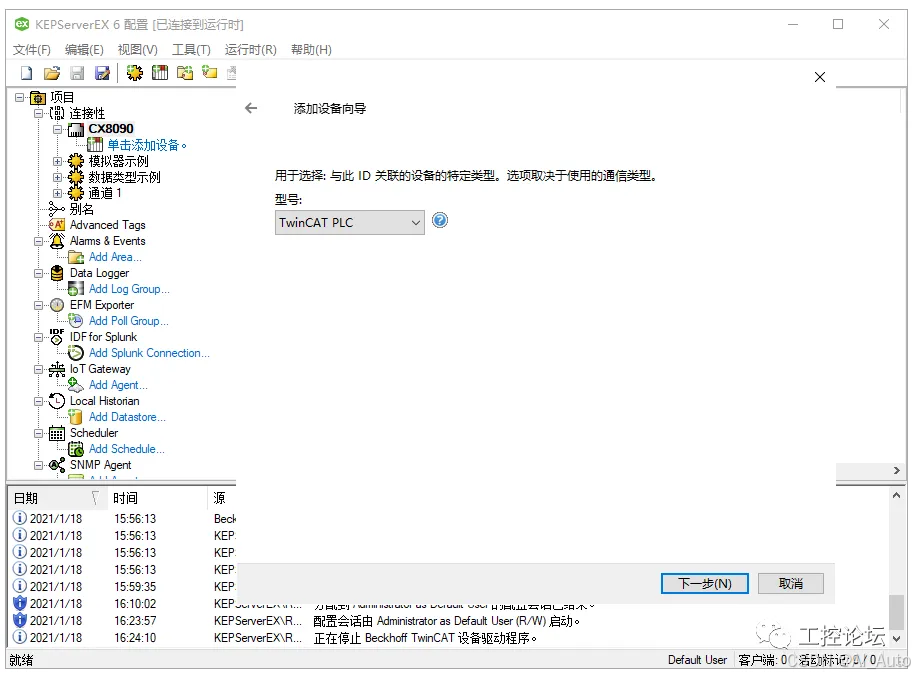Collapse the CX8090 channel node
Viewport: 915px width, 676px height.
tap(57, 129)
